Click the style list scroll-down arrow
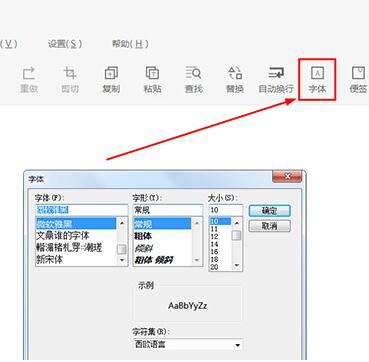This screenshot has height=362, width=369. 197,260
